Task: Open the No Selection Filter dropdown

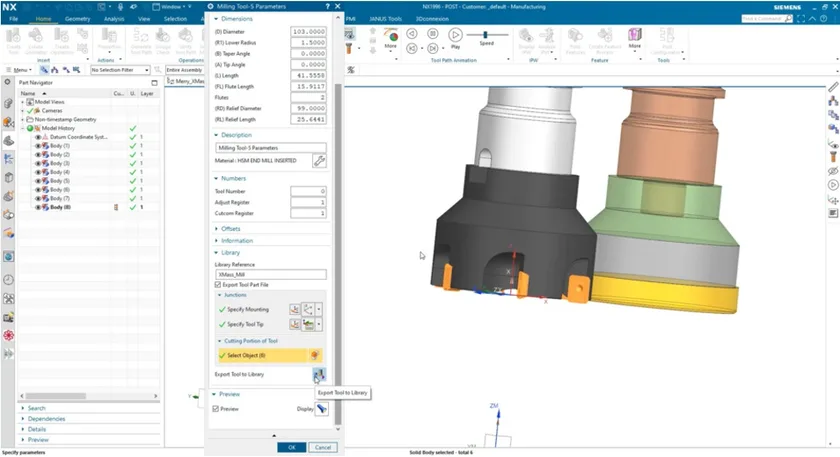Action: pos(120,70)
